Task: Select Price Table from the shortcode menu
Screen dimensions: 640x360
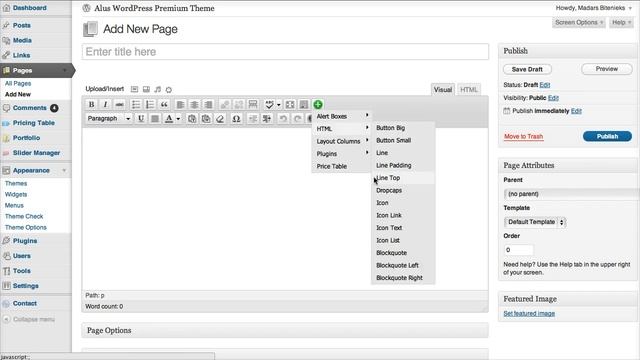Action: coord(342,166)
